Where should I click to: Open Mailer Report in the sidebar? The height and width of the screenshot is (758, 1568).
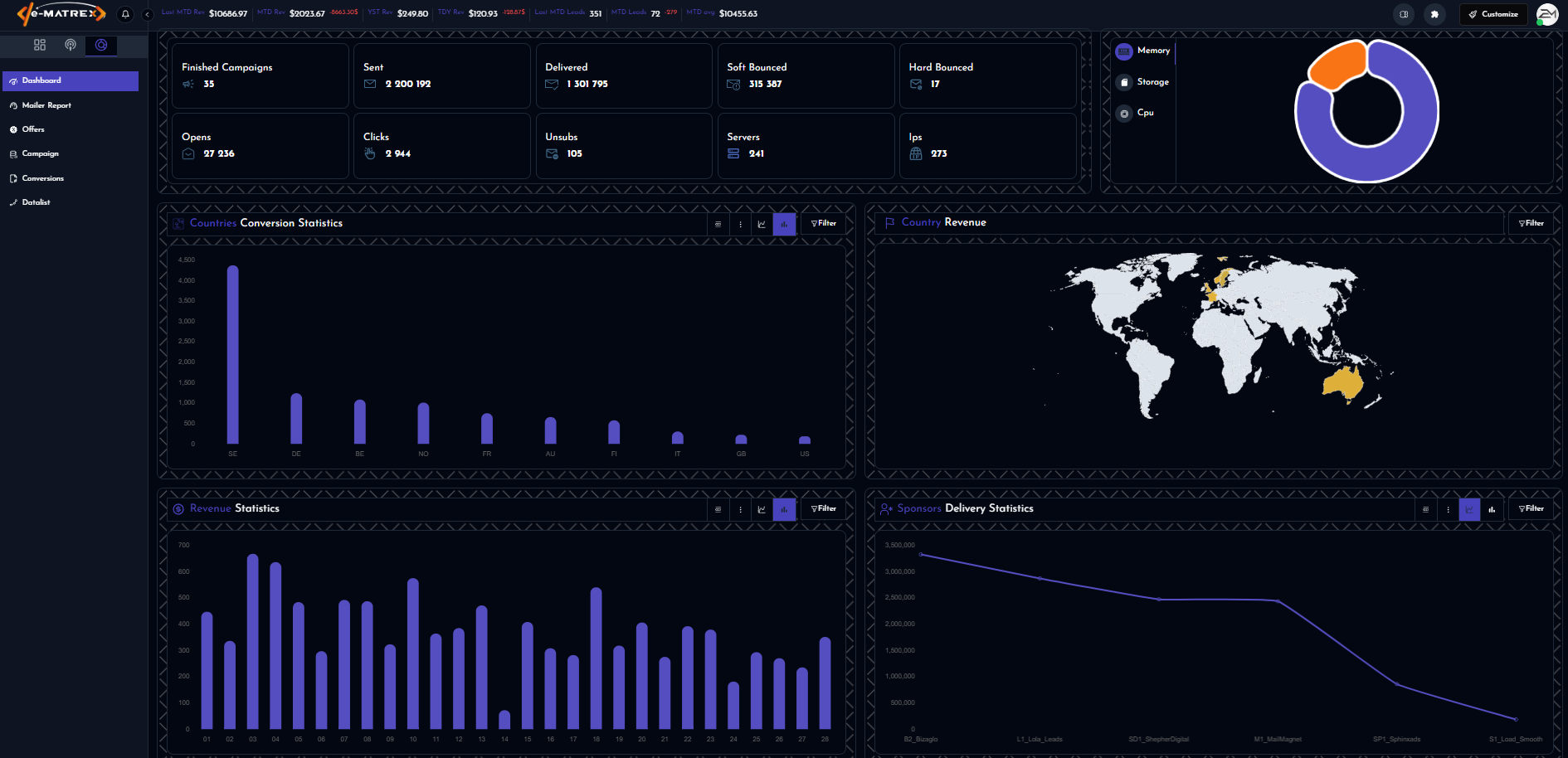pos(46,105)
